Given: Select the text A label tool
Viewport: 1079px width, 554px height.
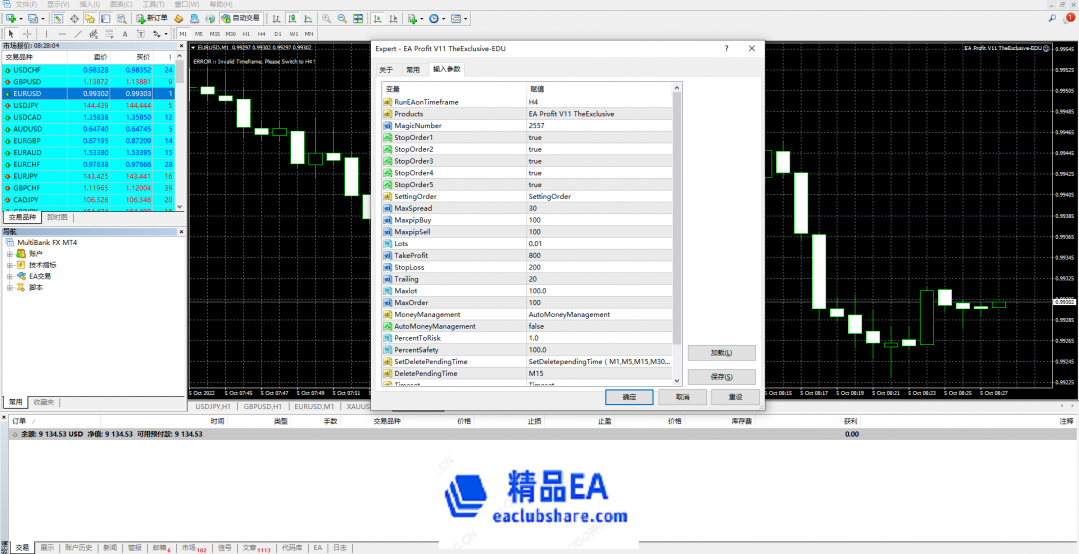Looking at the screenshot, I should point(125,34).
